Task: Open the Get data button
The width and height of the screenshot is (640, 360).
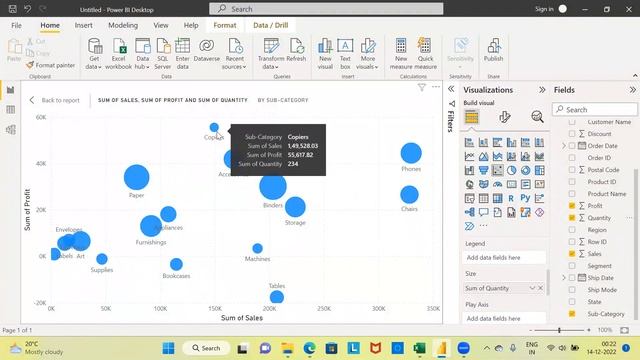Action: click(x=94, y=53)
